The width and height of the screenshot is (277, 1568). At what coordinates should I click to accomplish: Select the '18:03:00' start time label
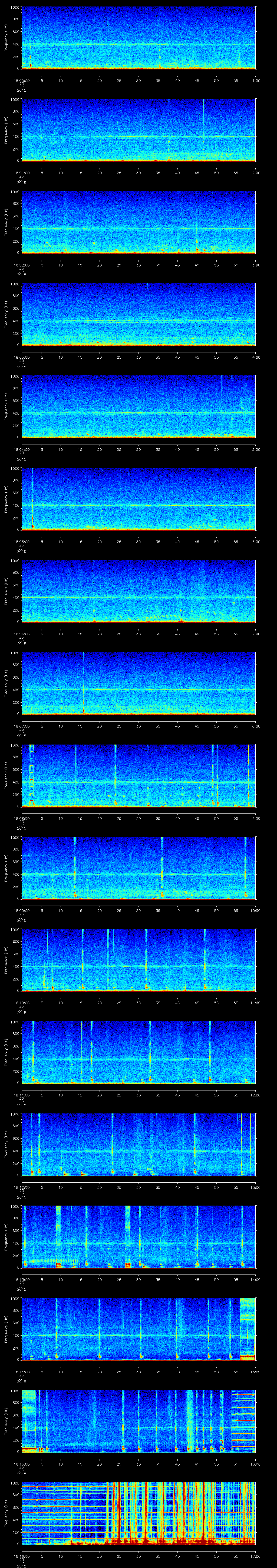[21, 357]
